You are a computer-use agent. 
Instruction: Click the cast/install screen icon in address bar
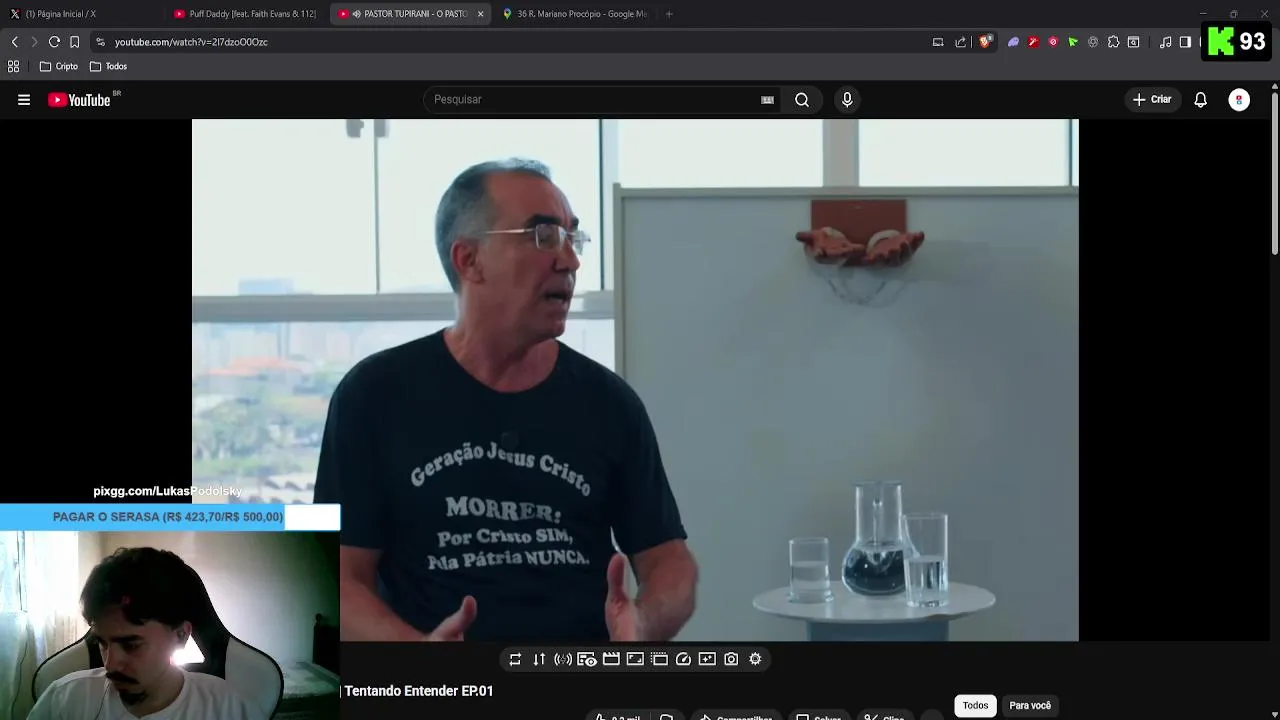pos(938,42)
